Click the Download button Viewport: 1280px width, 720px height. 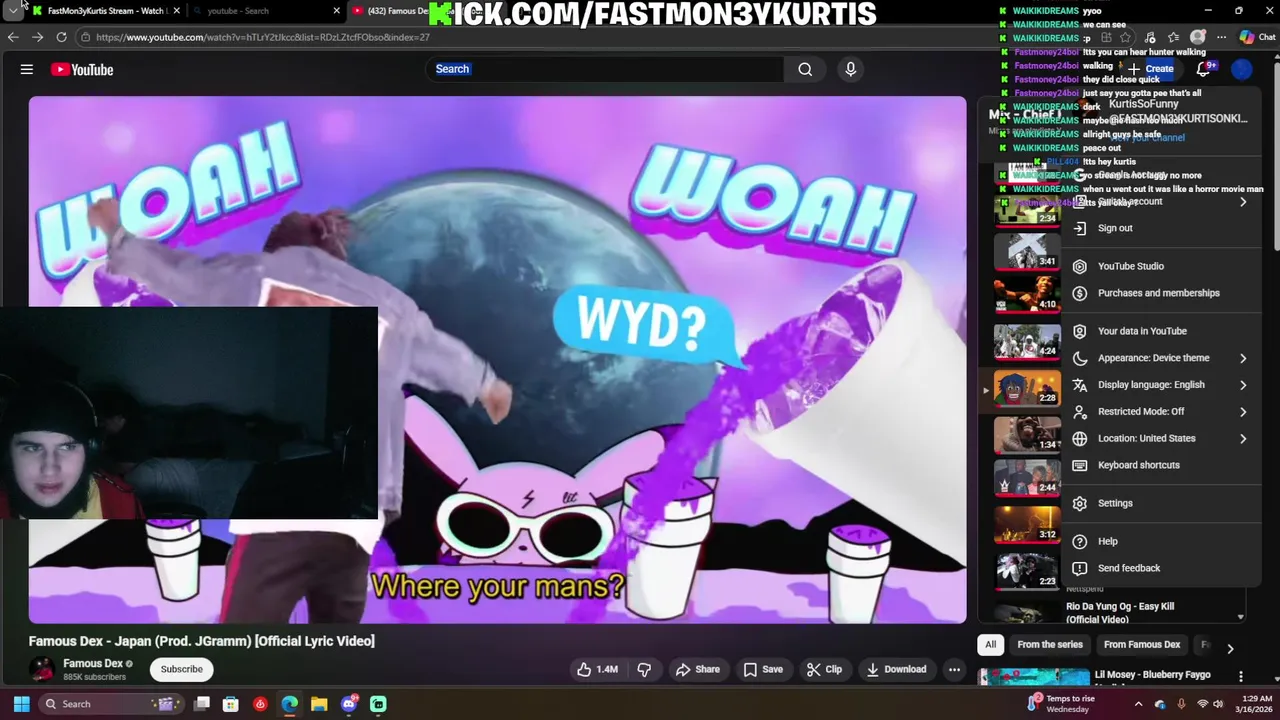pos(896,669)
